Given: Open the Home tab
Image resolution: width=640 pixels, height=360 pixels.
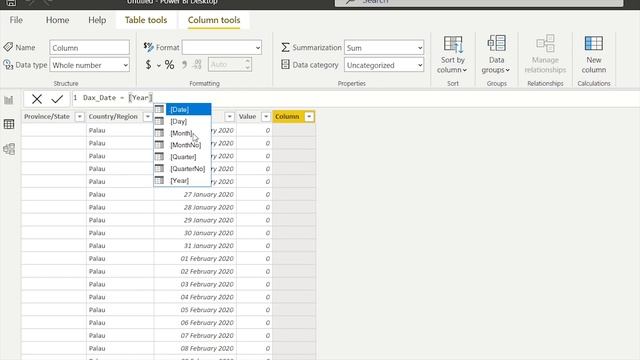Looking at the screenshot, I should (57, 20).
